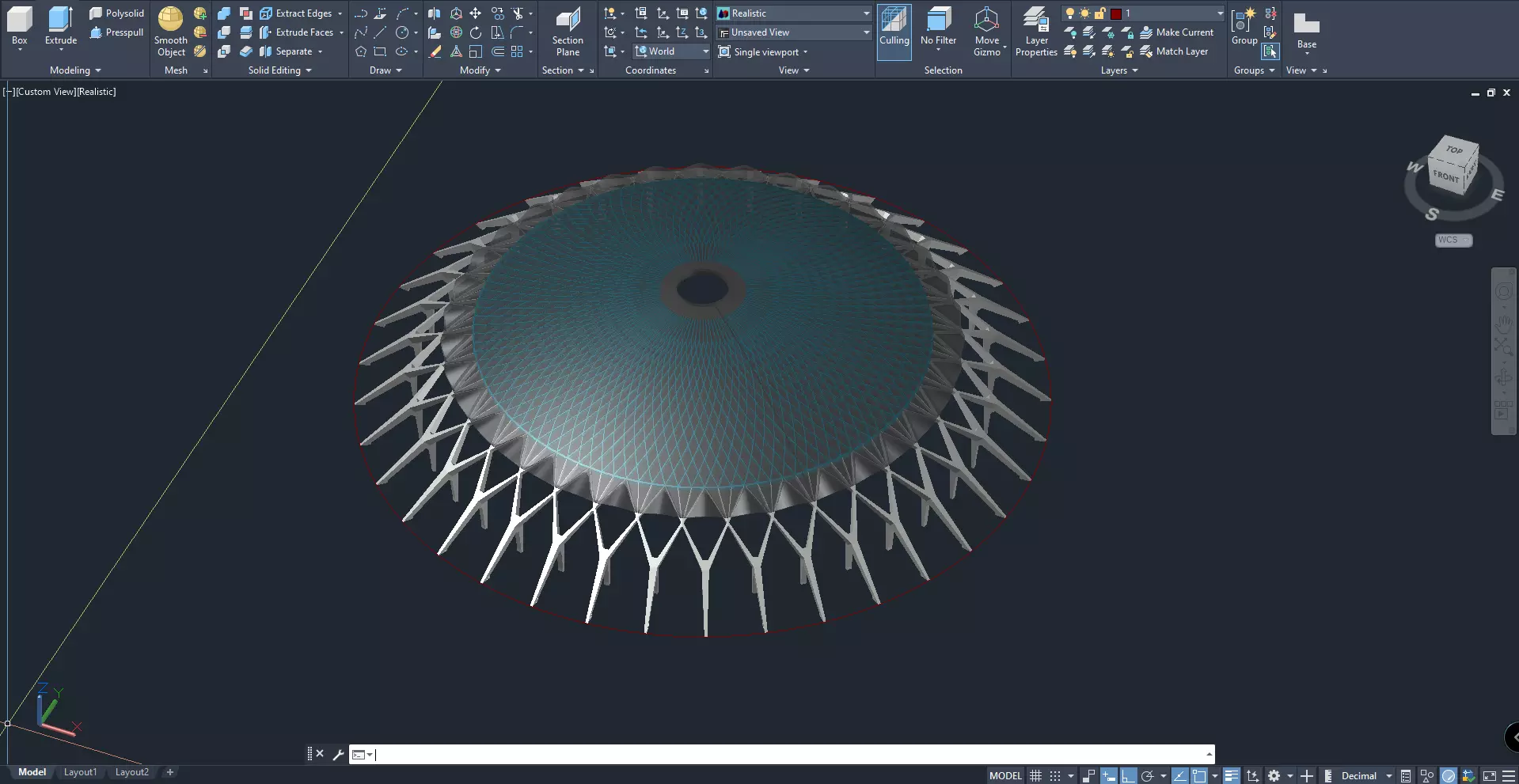Expand the Layers panel
The image size is (1519, 784).
coord(1119,70)
